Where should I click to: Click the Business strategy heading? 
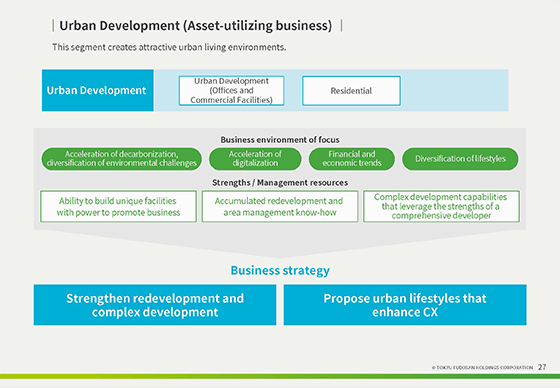280,270
